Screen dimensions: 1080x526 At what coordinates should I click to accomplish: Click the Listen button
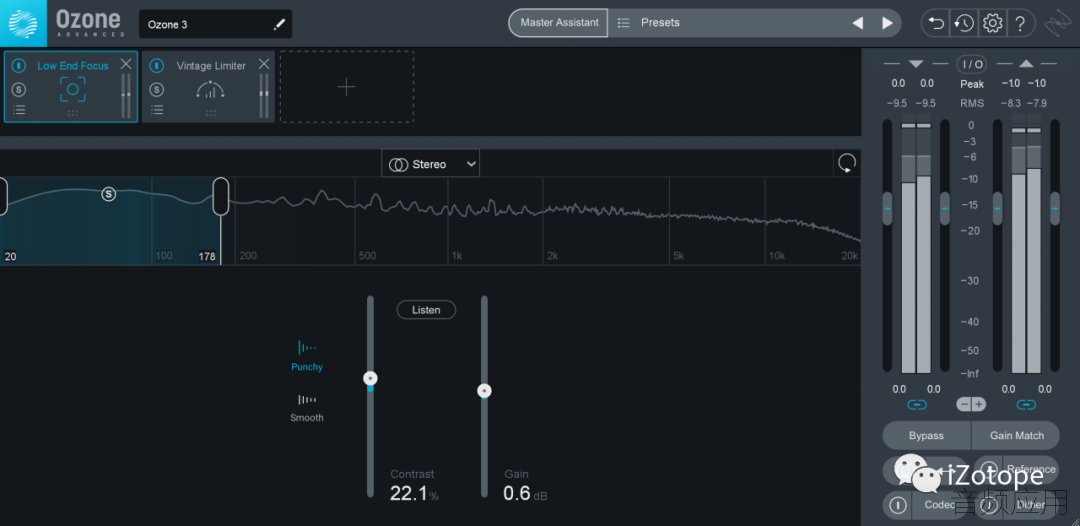(x=426, y=310)
